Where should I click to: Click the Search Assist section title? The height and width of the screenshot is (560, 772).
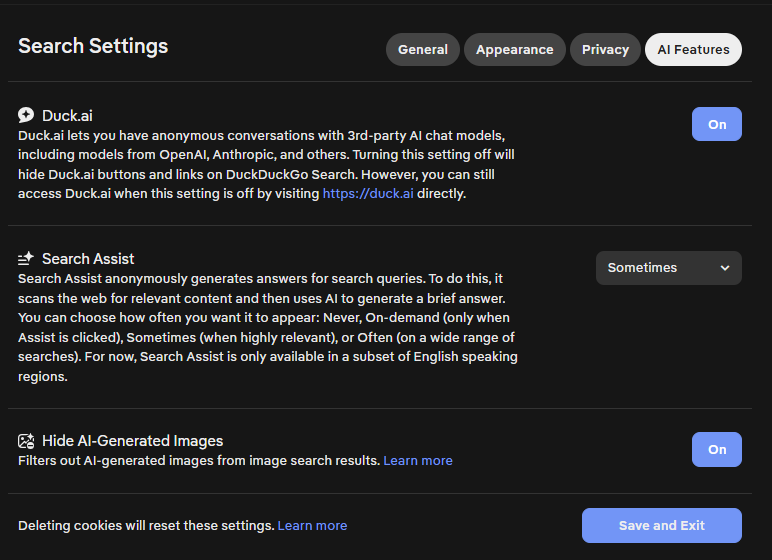pyautogui.click(x=88, y=259)
